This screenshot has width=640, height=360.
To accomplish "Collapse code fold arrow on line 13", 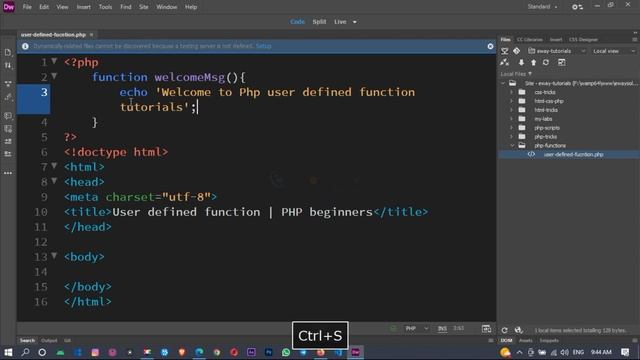I will 54,256.
